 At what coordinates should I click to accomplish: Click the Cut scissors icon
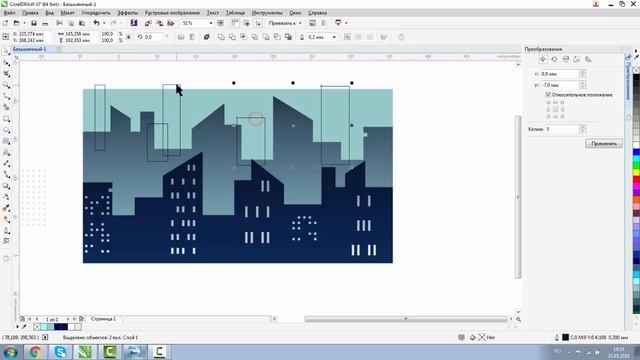pyautogui.click(x=60, y=23)
